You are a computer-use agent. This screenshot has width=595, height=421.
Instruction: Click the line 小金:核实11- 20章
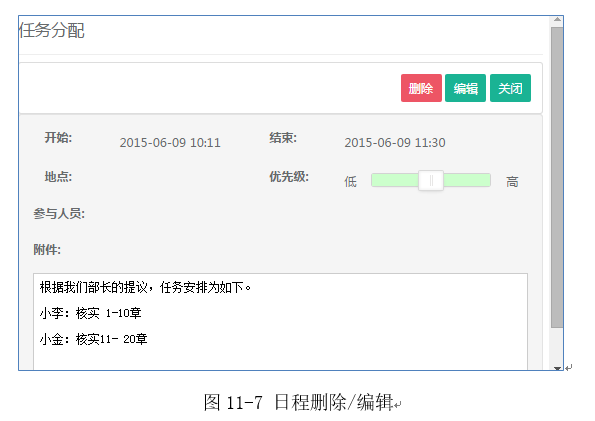(x=93, y=339)
